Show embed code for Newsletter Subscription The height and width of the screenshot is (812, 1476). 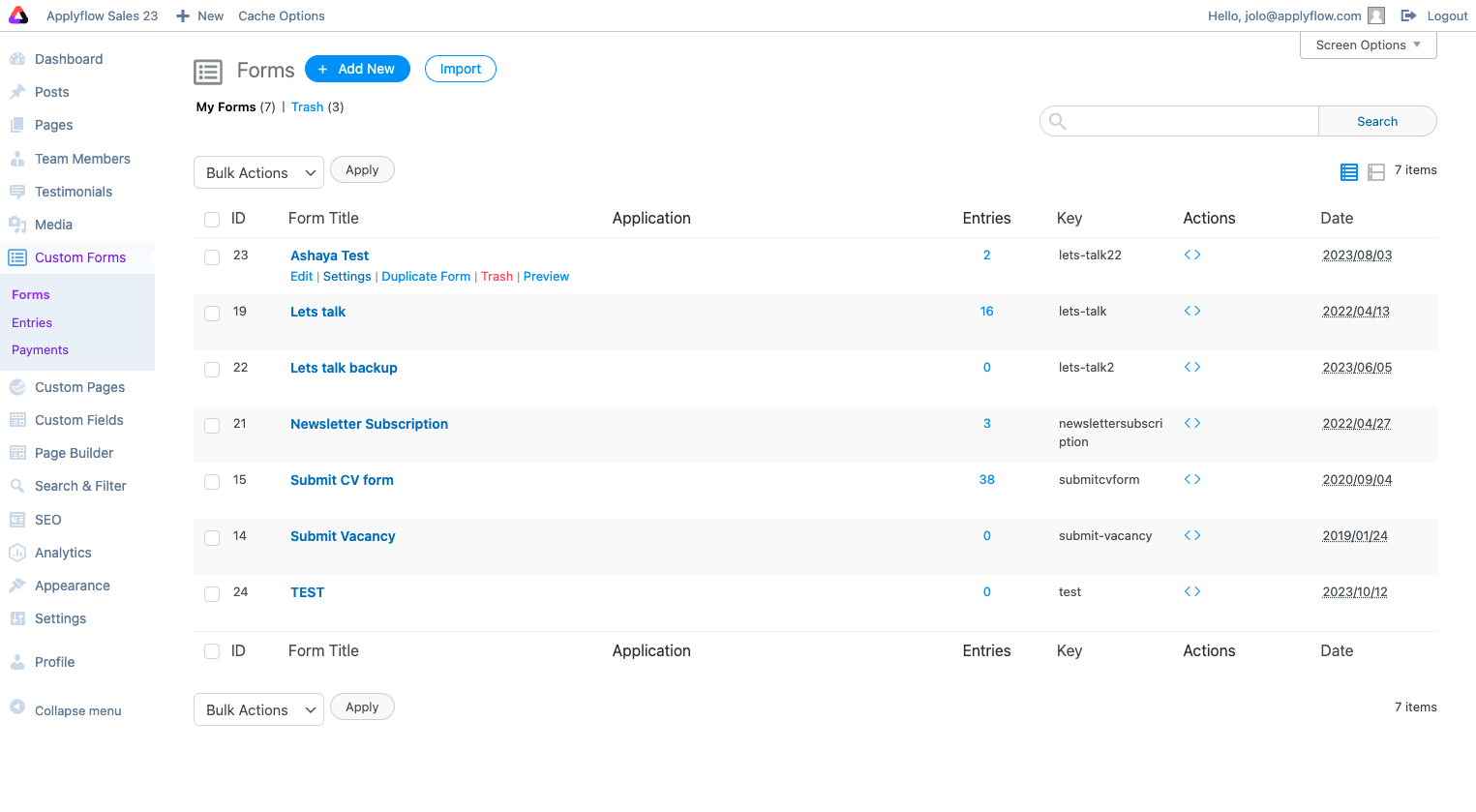1192,423
